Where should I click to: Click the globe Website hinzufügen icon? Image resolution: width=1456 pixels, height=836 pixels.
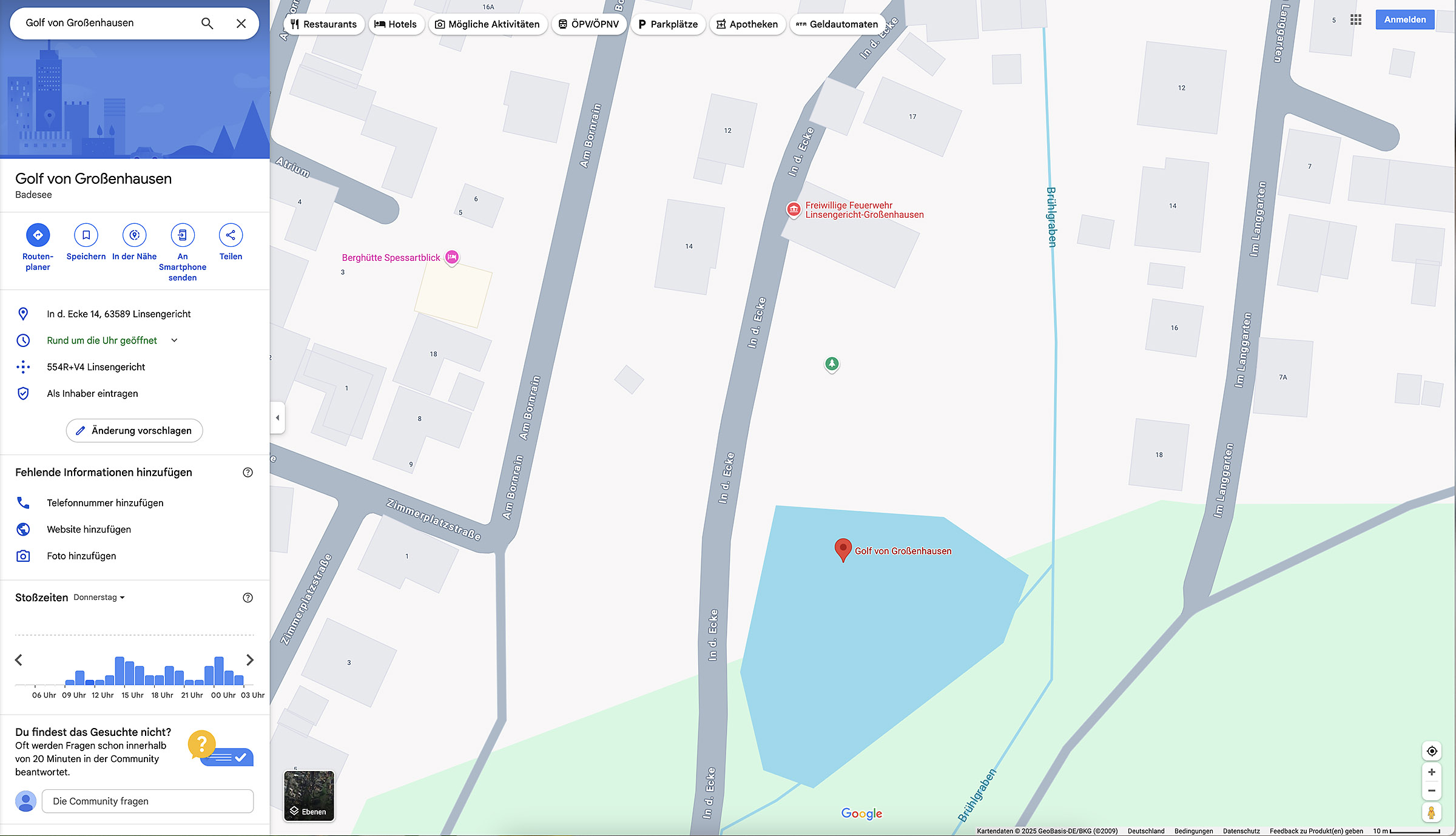[x=23, y=529]
